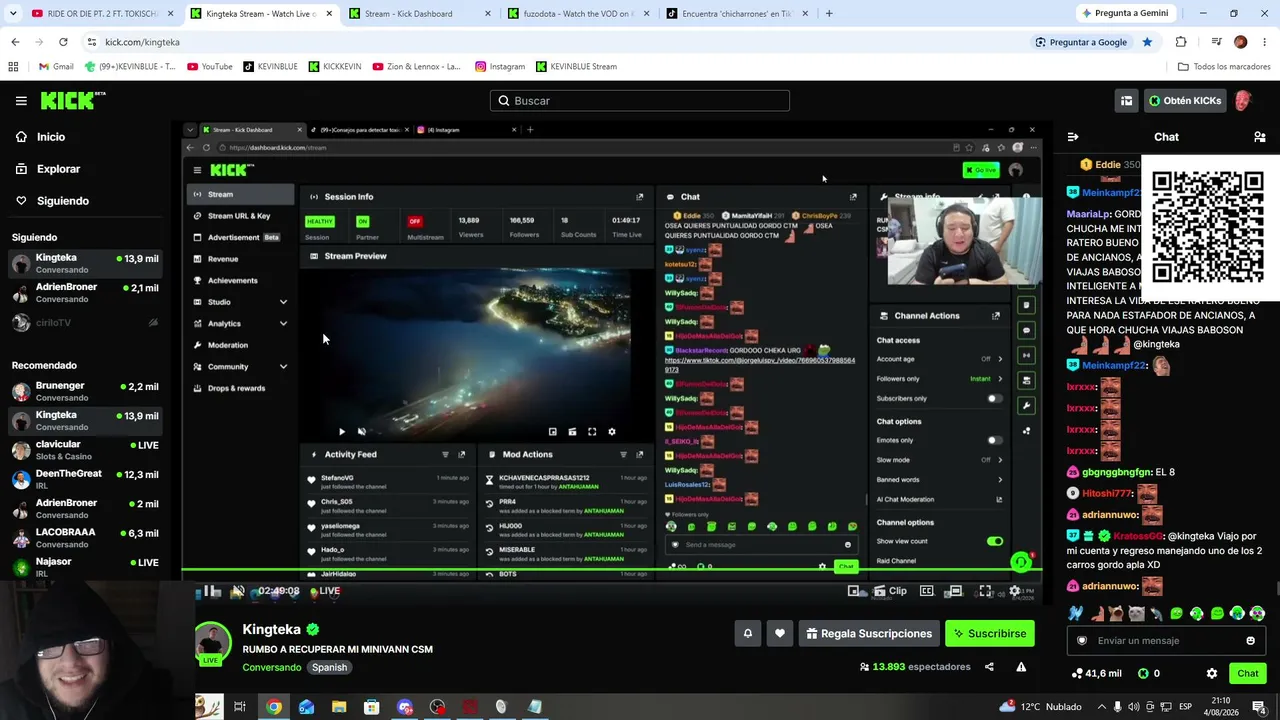
Task: Open the LACOBRAAA recommended channel
Action: (85, 538)
